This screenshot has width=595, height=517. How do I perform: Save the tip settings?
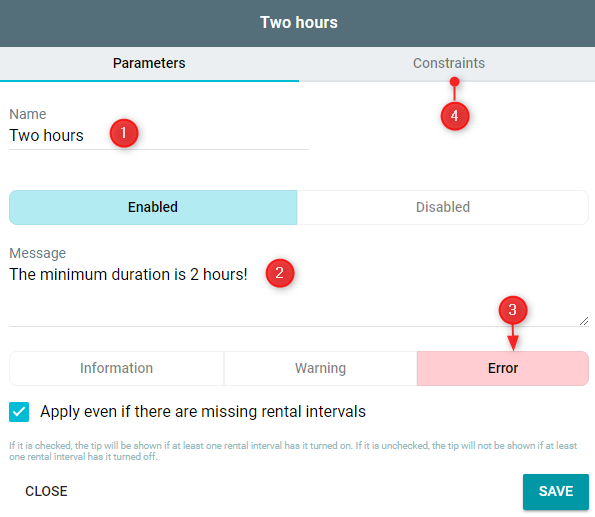point(556,491)
